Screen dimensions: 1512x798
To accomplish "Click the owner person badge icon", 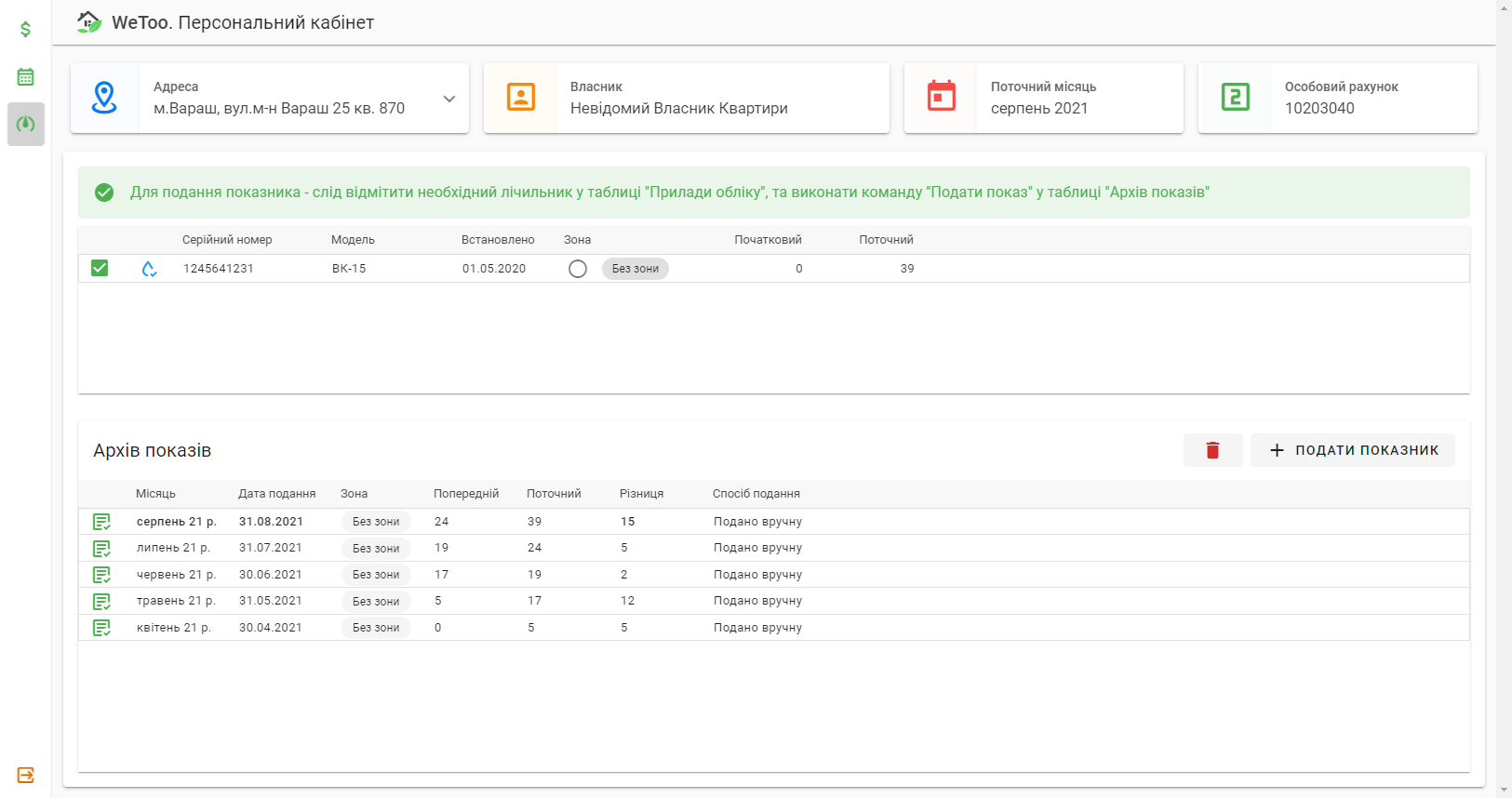I will pyautogui.click(x=521, y=97).
